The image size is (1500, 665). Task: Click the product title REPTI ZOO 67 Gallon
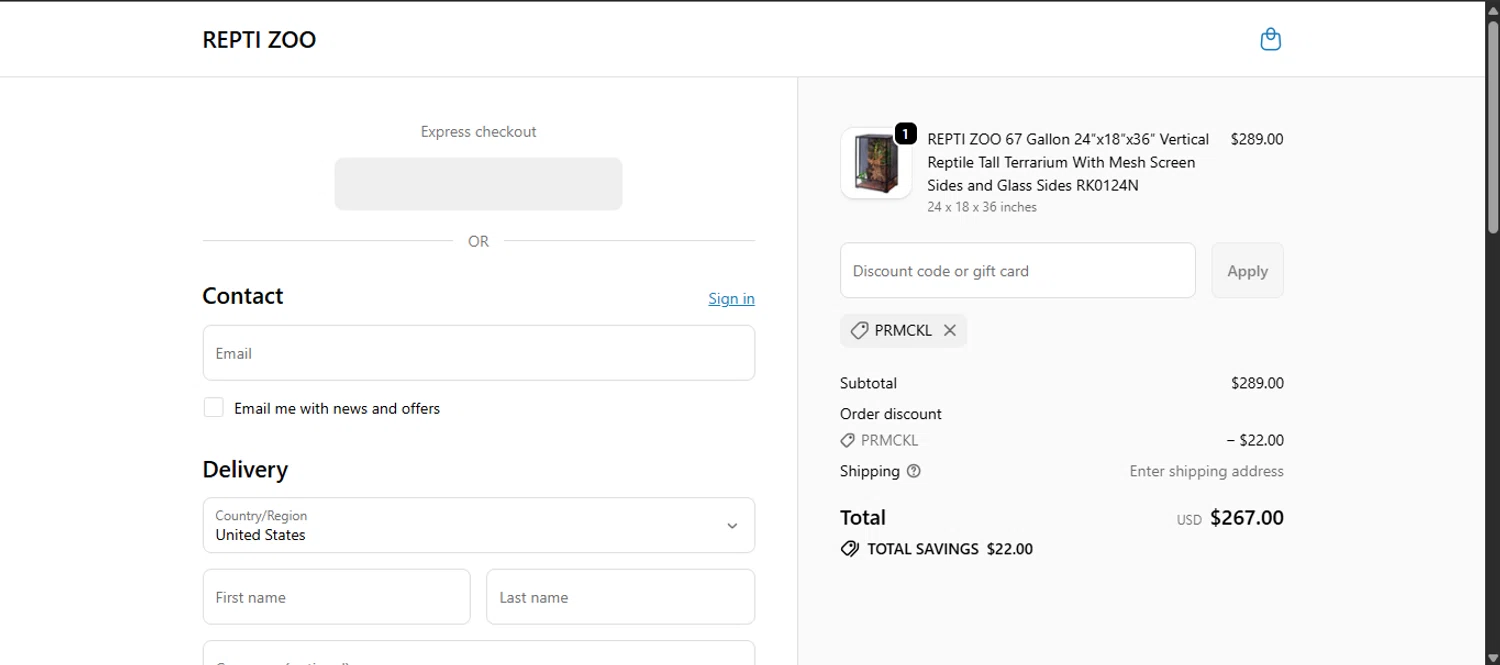[1068, 162]
